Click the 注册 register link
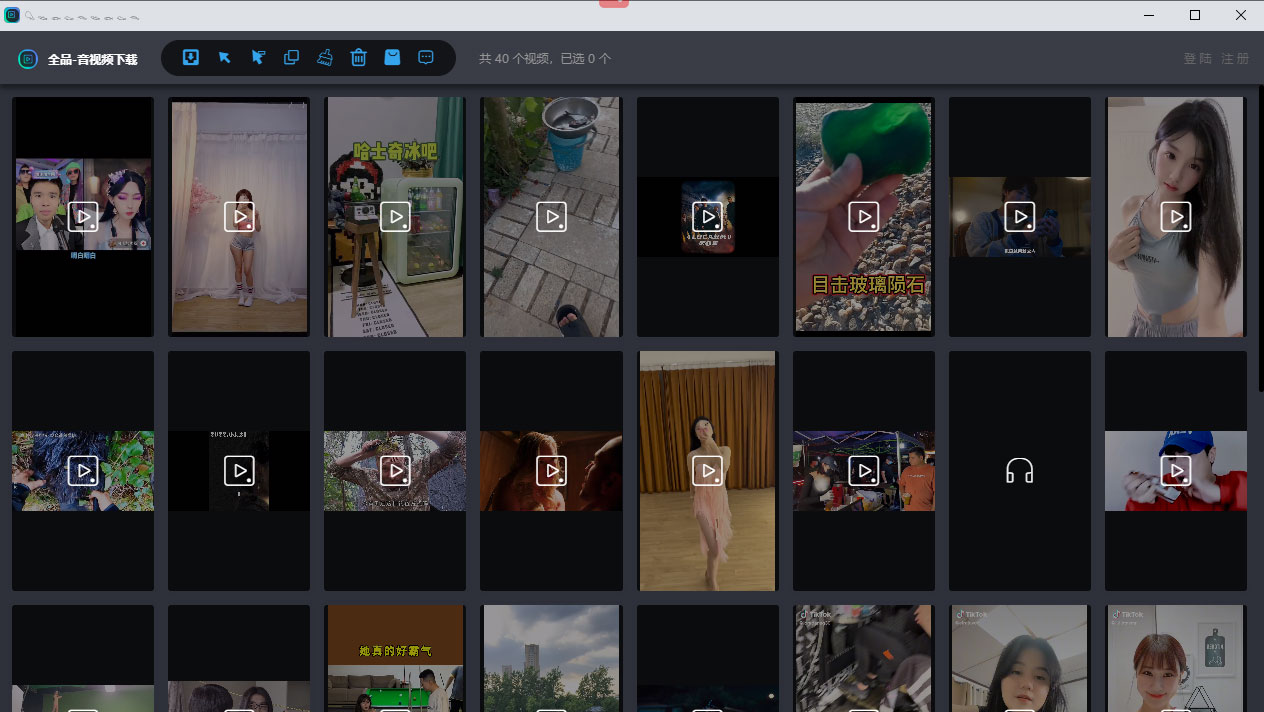Viewport: 1264px width, 712px height. click(1235, 59)
